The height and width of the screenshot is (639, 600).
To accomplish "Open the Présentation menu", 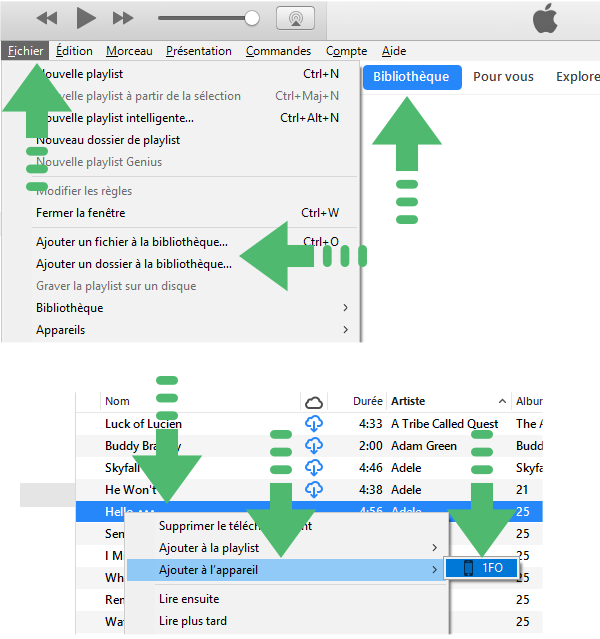I will tap(199, 51).
